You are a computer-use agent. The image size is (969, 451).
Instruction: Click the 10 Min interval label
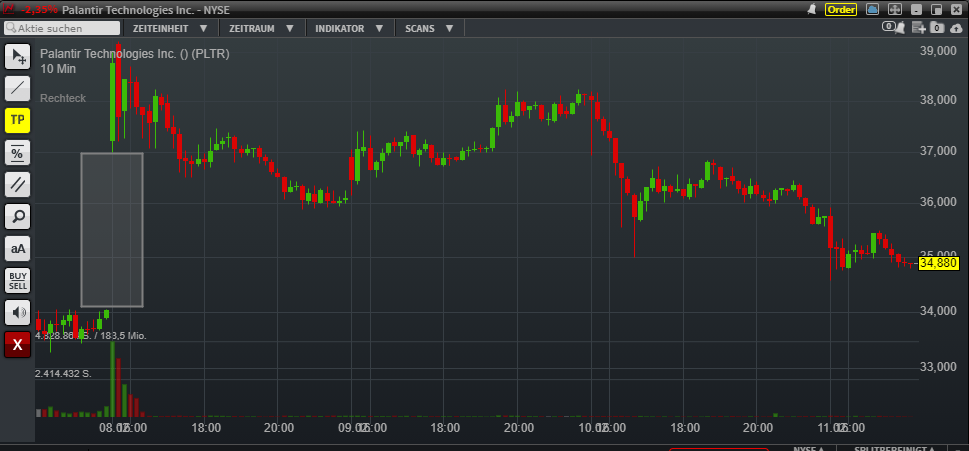click(x=58, y=69)
